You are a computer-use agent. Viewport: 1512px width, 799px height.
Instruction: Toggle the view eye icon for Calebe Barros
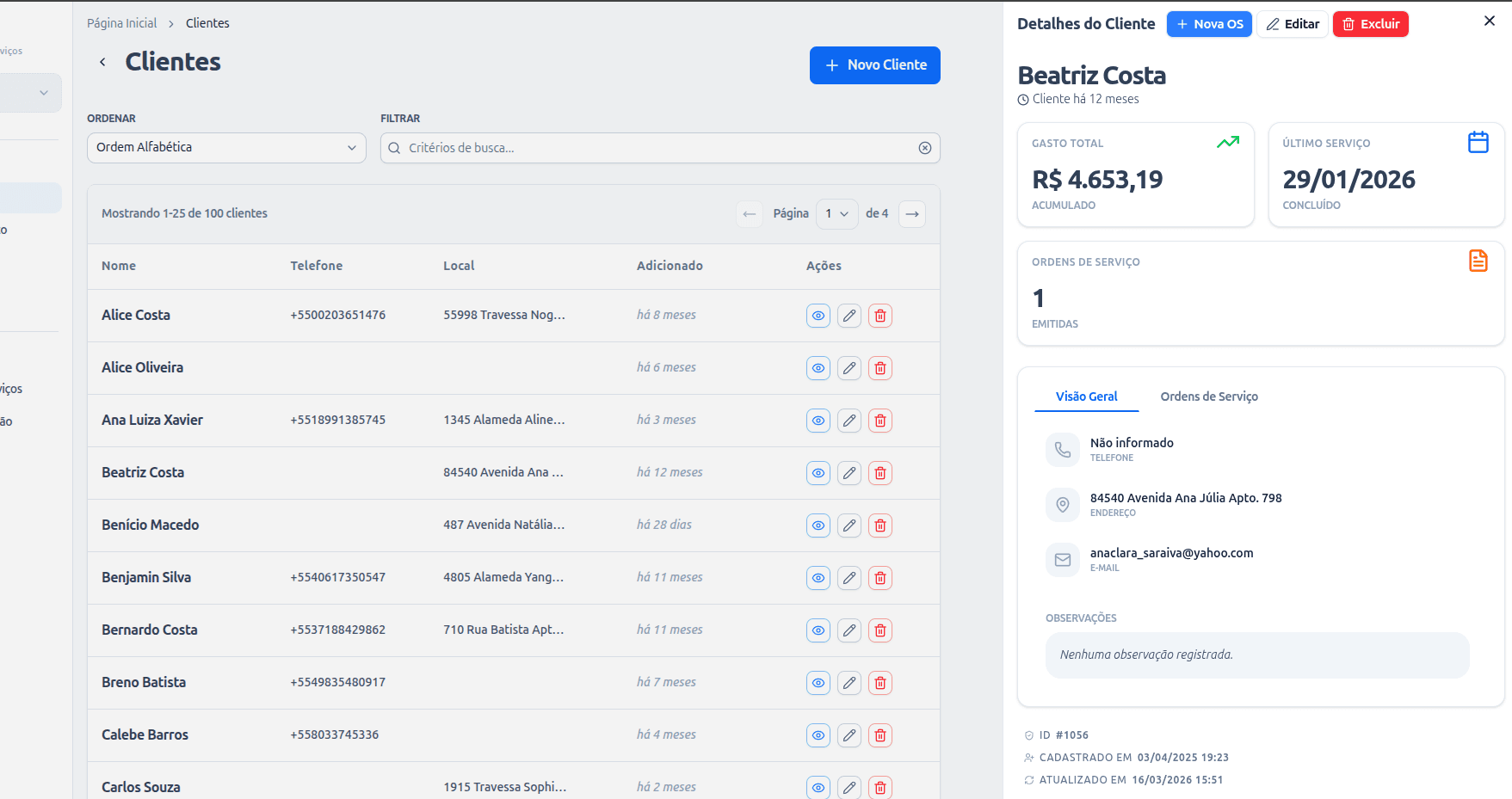pos(818,735)
